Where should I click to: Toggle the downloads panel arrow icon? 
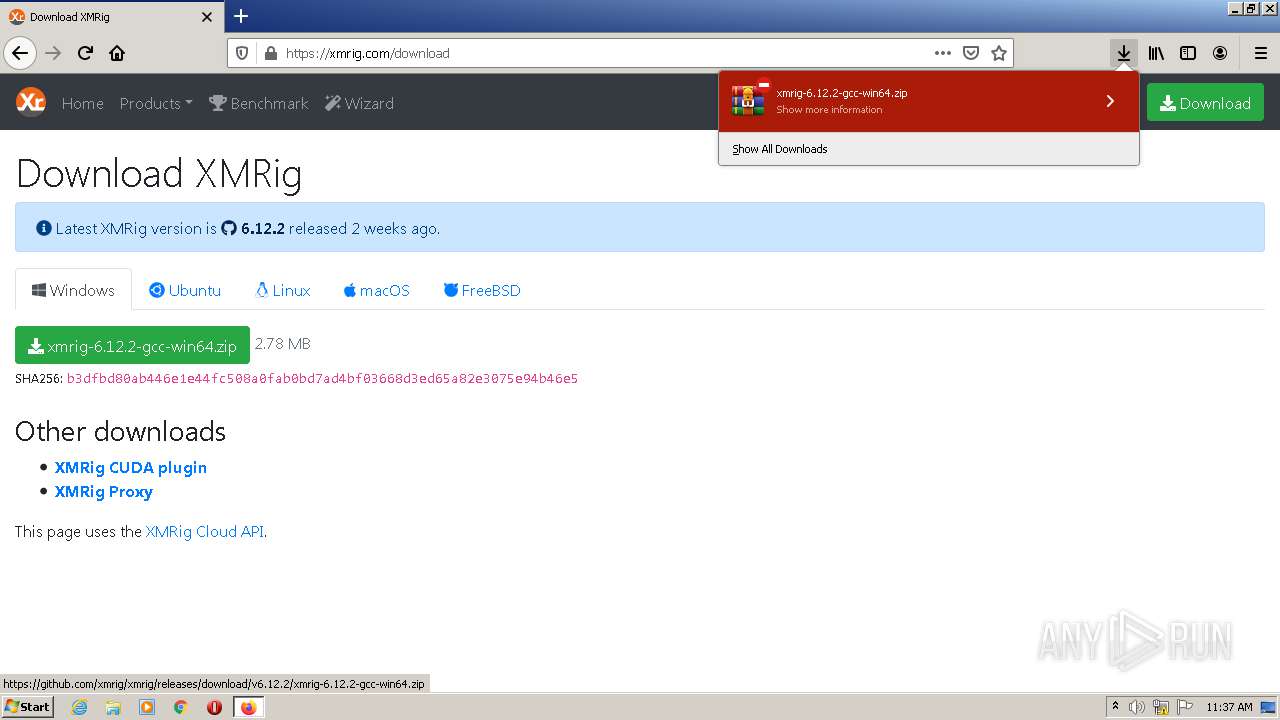coord(1124,53)
